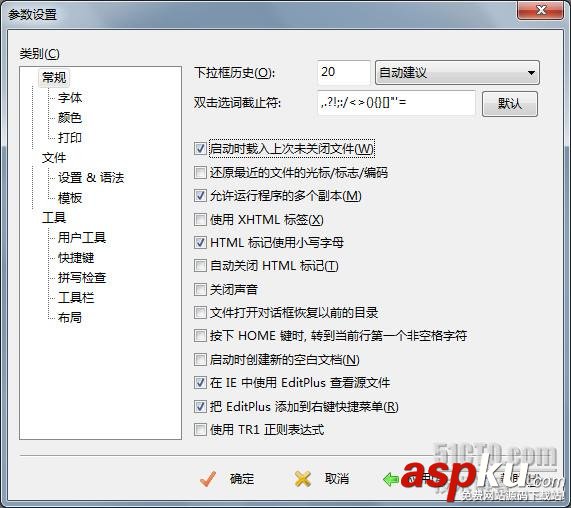The image size is (571, 508).
Task: Select 字体 in category tree
Action: click(x=70, y=98)
